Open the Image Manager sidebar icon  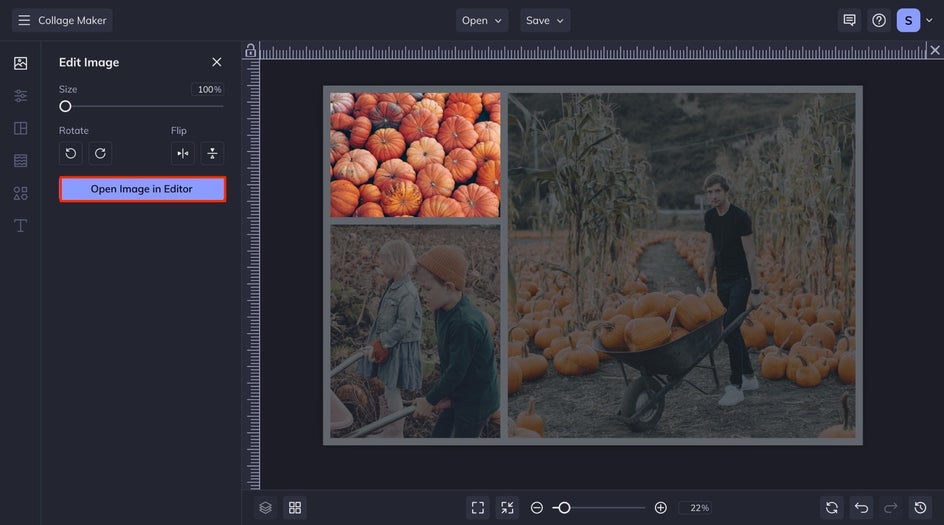[x=20, y=63]
